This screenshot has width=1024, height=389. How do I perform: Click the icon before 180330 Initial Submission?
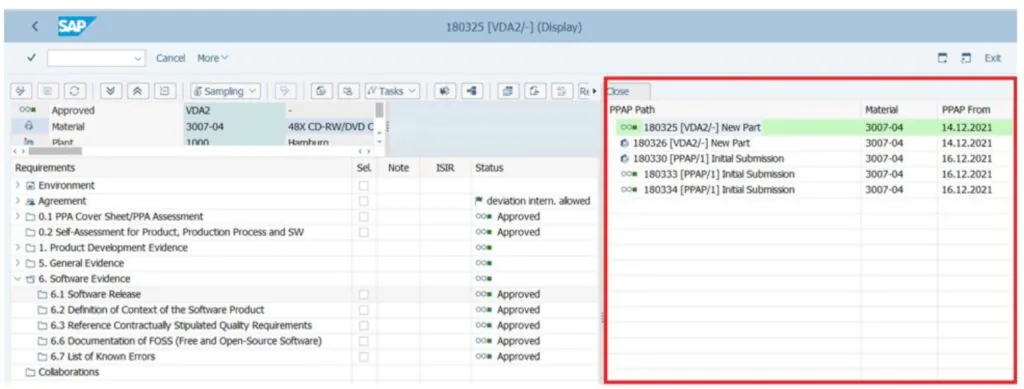point(625,159)
